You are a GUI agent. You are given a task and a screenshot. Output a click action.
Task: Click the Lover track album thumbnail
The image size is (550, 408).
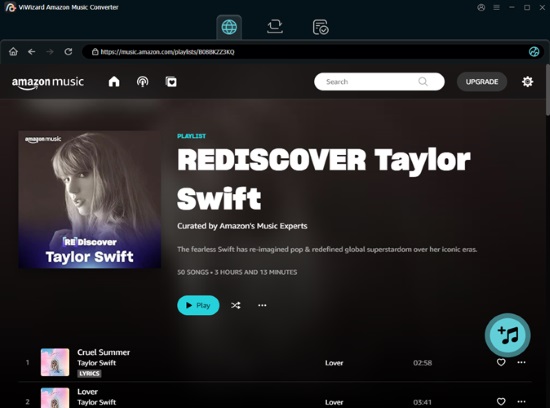tap(55, 398)
